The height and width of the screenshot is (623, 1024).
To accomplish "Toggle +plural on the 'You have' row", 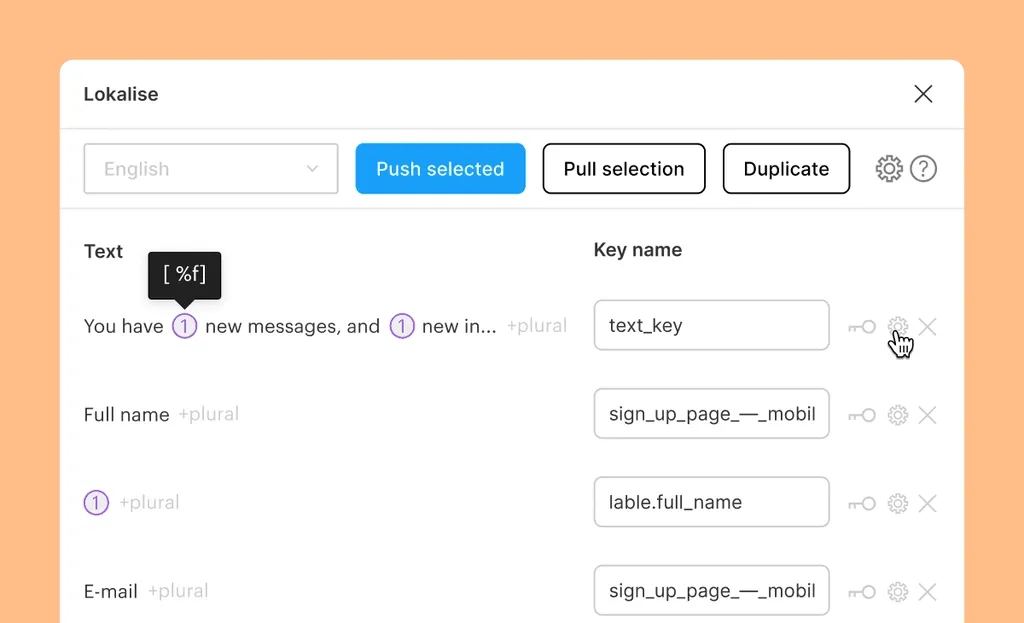I will pos(537,326).
